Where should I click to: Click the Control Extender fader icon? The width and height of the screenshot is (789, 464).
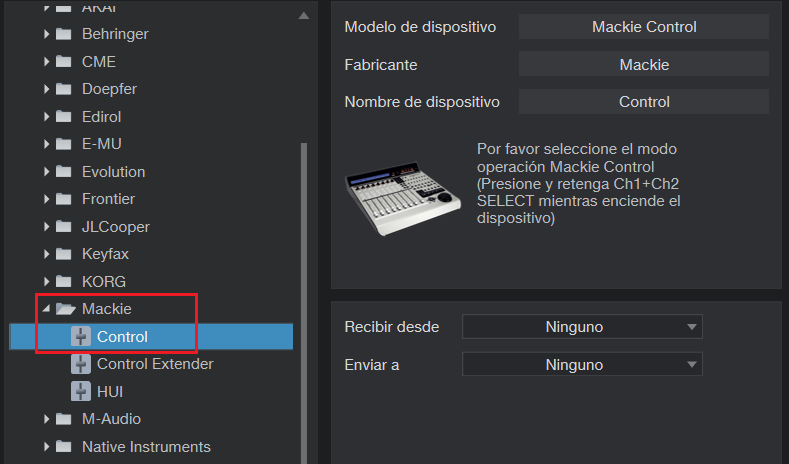click(x=81, y=364)
